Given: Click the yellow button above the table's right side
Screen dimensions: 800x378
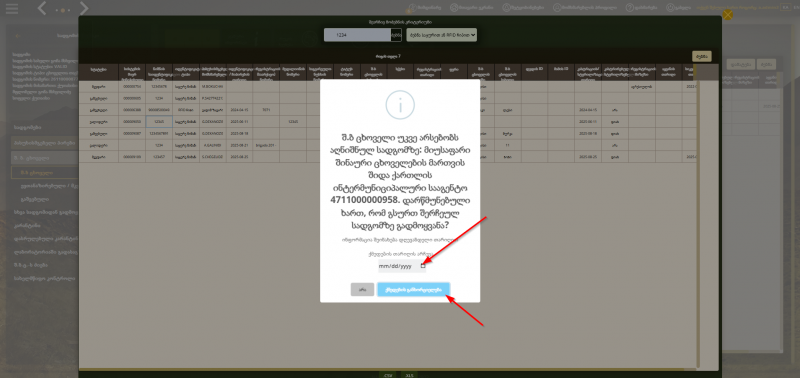Looking at the screenshot, I should tap(702, 57).
